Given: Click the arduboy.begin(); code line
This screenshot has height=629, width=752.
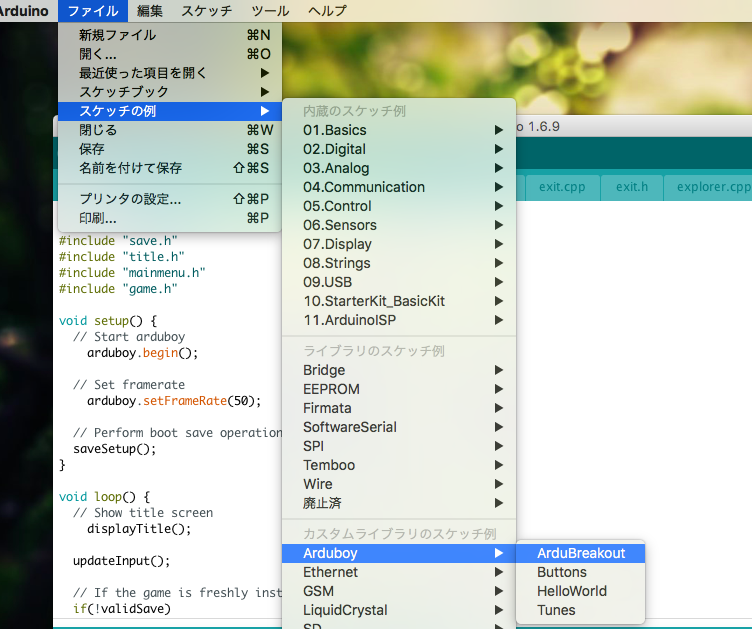Looking at the screenshot, I should click(142, 353).
